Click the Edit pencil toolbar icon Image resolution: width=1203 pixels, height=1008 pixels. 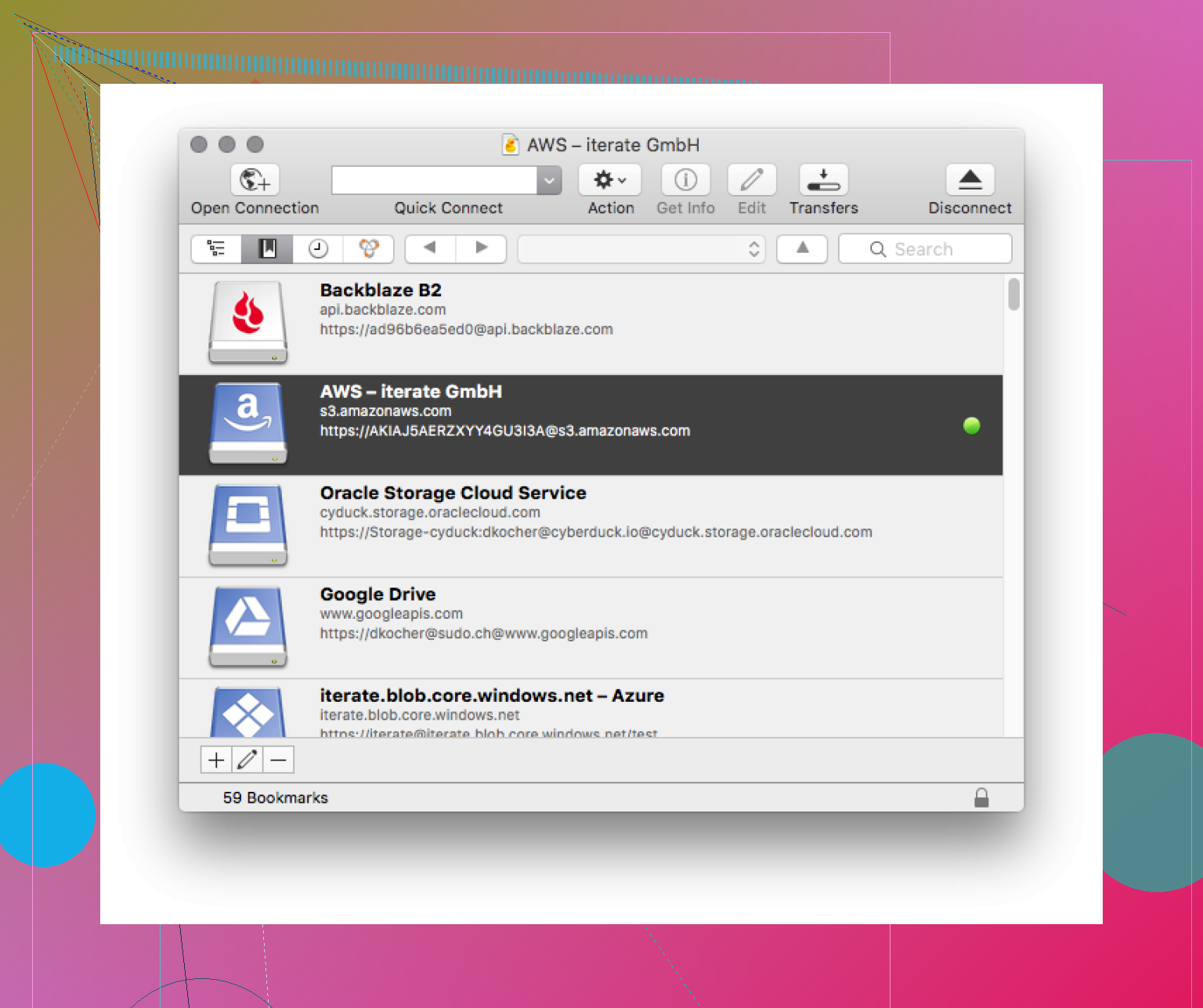point(751,180)
